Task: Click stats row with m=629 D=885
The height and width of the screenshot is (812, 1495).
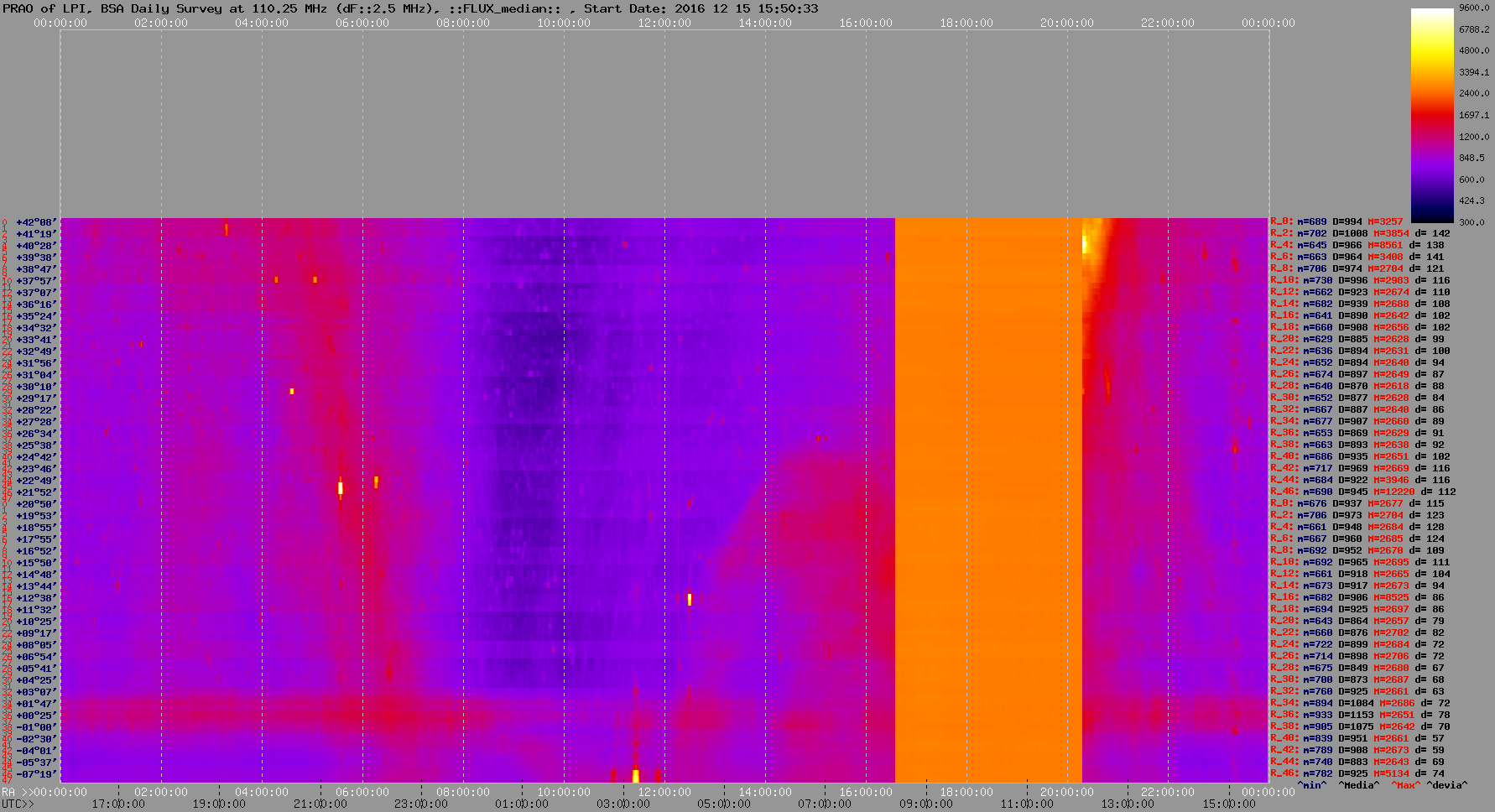Action: click(1357, 340)
